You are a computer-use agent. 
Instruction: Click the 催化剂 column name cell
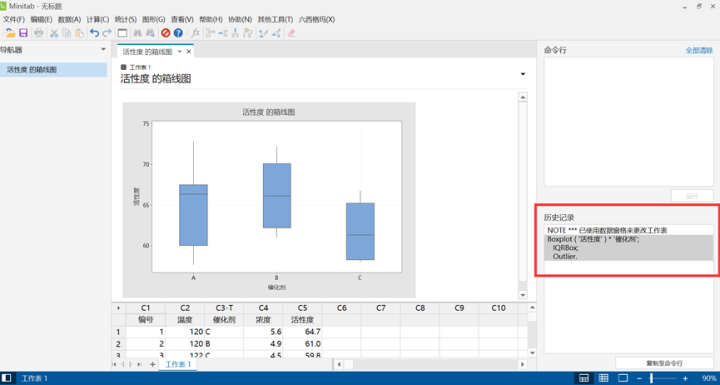224,320
